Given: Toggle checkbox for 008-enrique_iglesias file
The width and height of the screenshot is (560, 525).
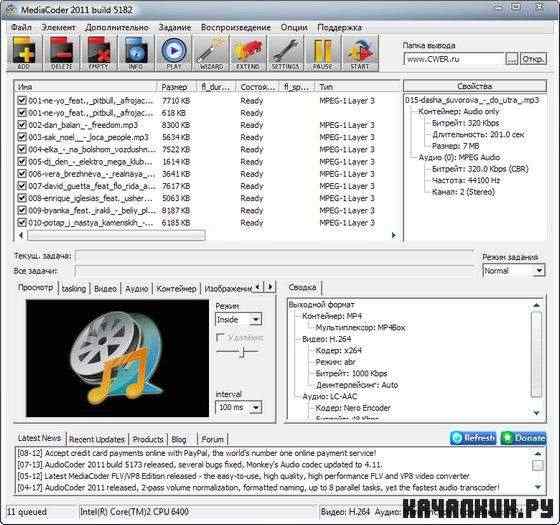Looking at the screenshot, I should pyautogui.click(x=22, y=198).
